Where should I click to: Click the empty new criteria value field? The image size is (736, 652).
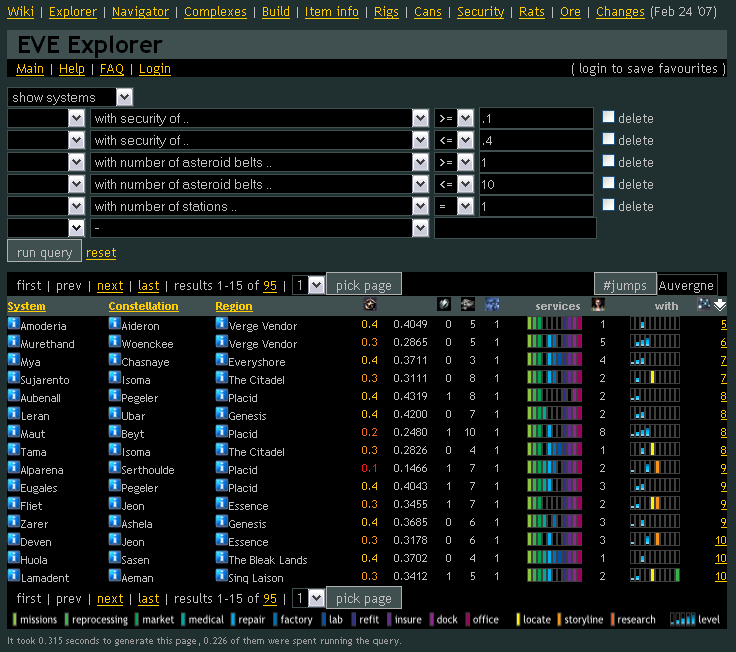515,228
